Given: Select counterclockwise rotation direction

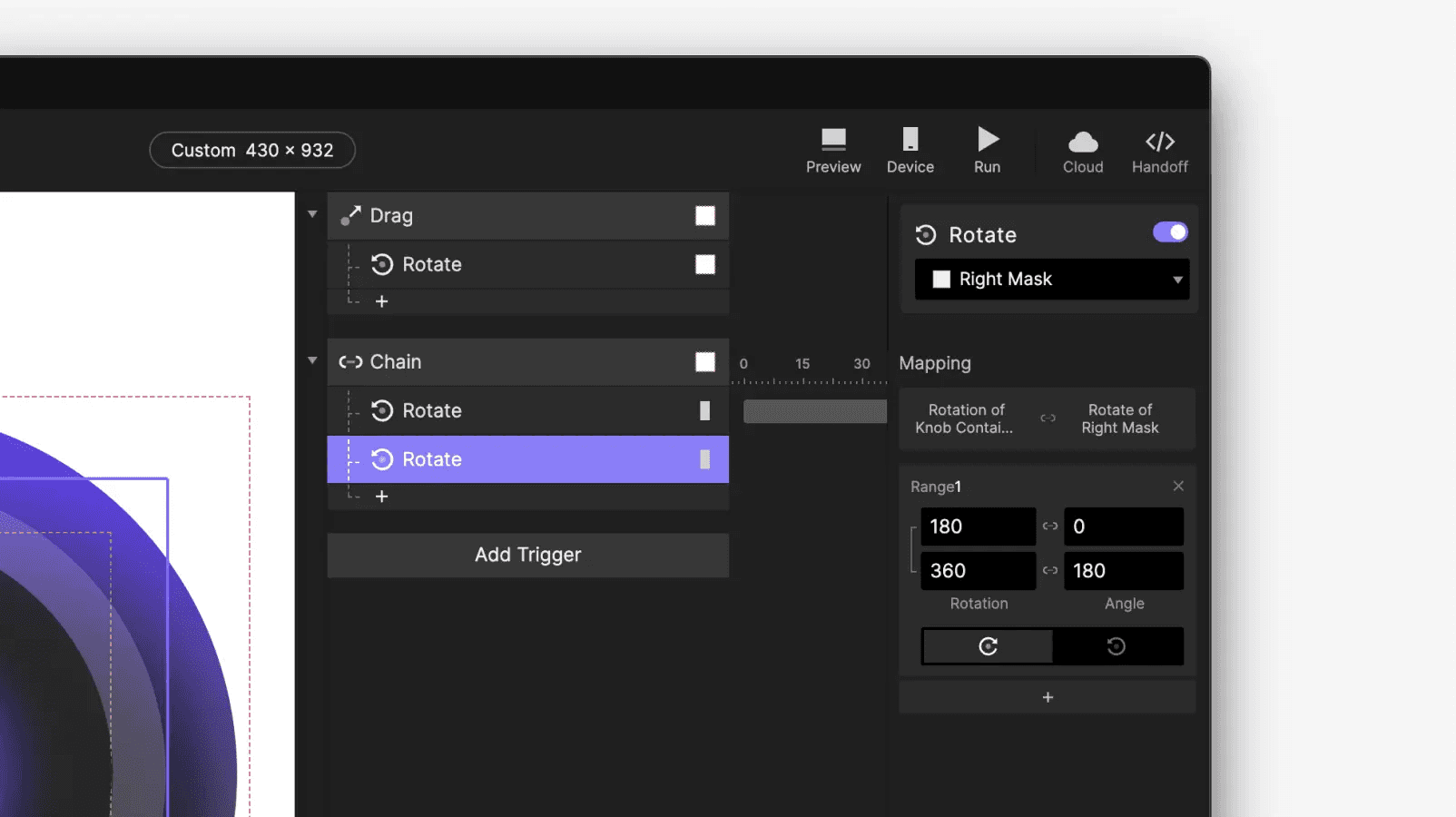Looking at the screenshot, I should click(x=1117, y=646).
